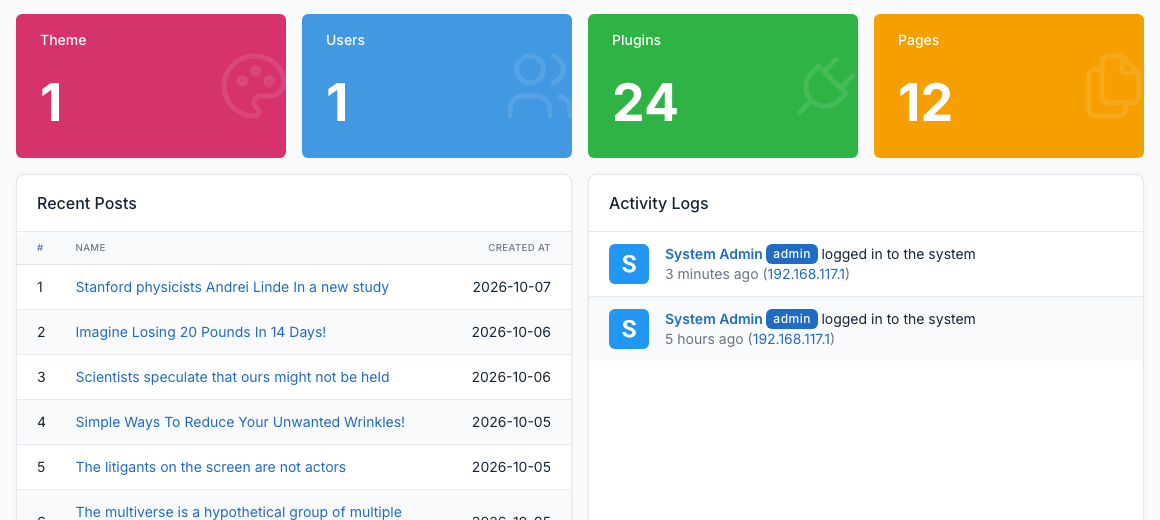Click the created date of 'The litigants' row
The width and height of the screenshot is (1160, 520).
[511, 467]
